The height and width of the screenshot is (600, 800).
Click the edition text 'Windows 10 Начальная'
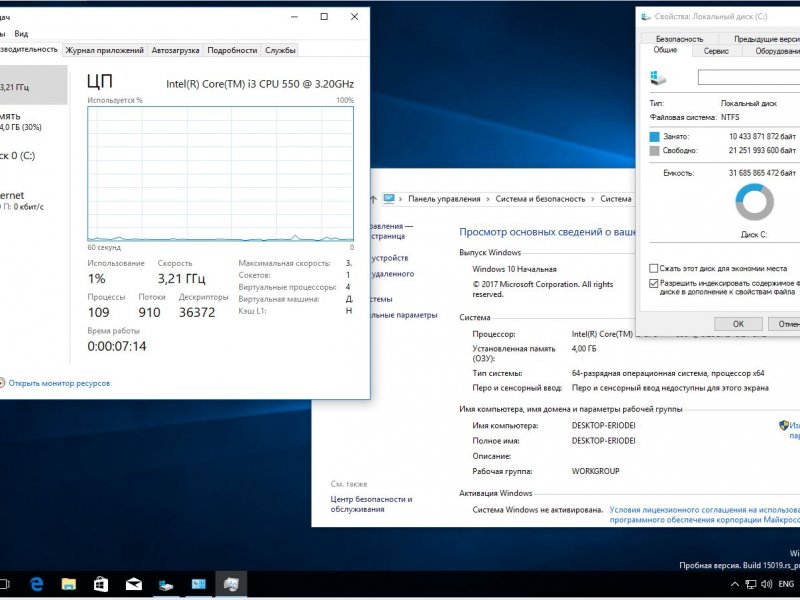[x=514, y=269]
